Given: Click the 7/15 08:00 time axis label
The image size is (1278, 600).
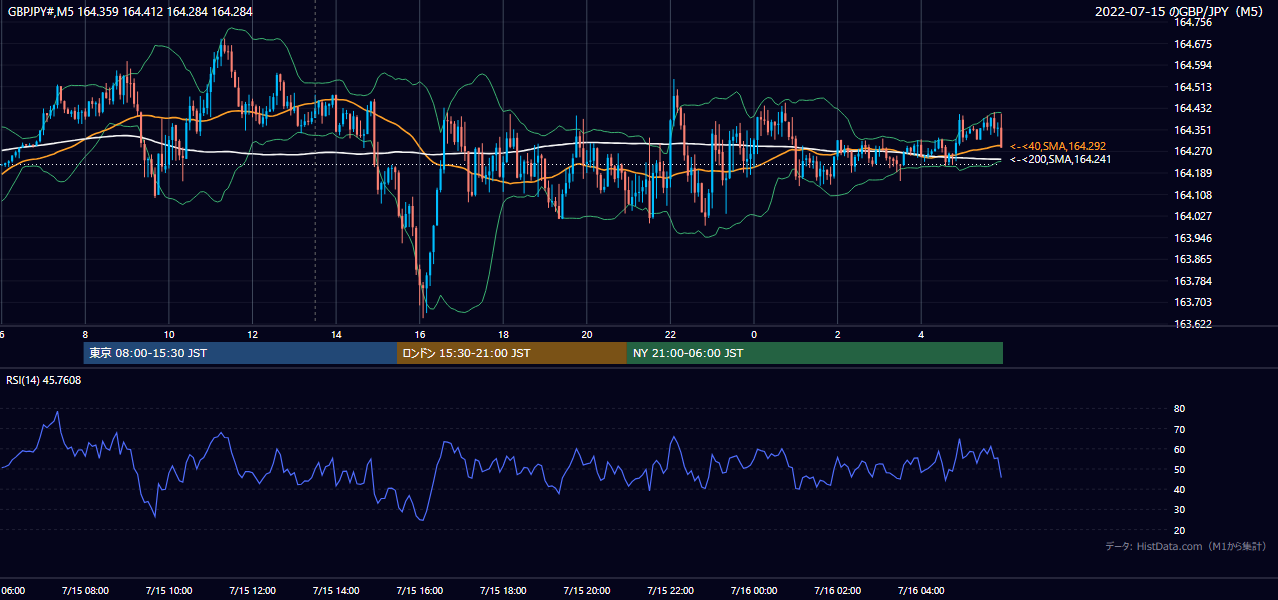Looking at the screenshot, I should [85, 591].
